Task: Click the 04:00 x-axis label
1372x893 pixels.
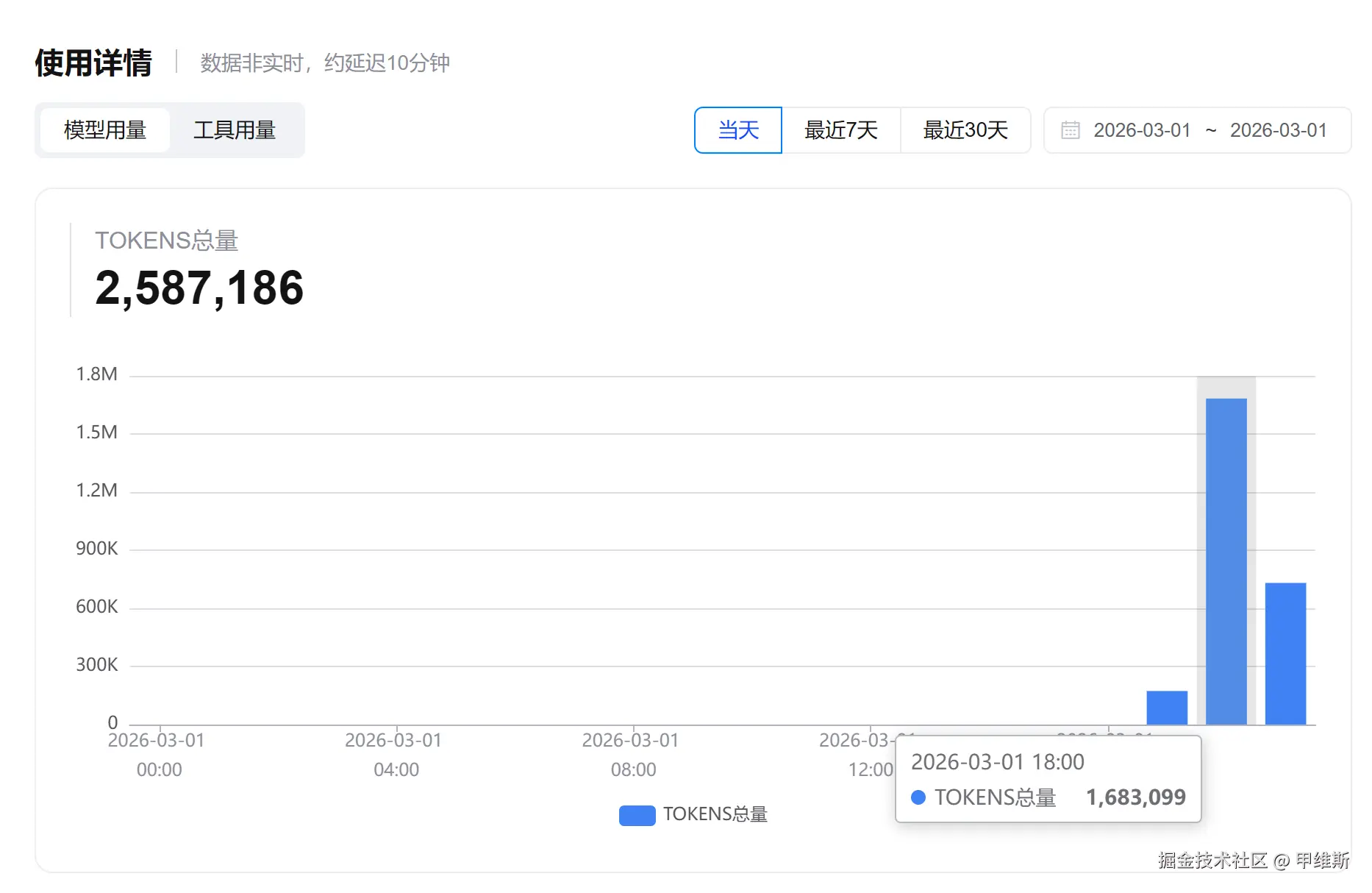Action: pyautogui.click(x=396, y=770)
